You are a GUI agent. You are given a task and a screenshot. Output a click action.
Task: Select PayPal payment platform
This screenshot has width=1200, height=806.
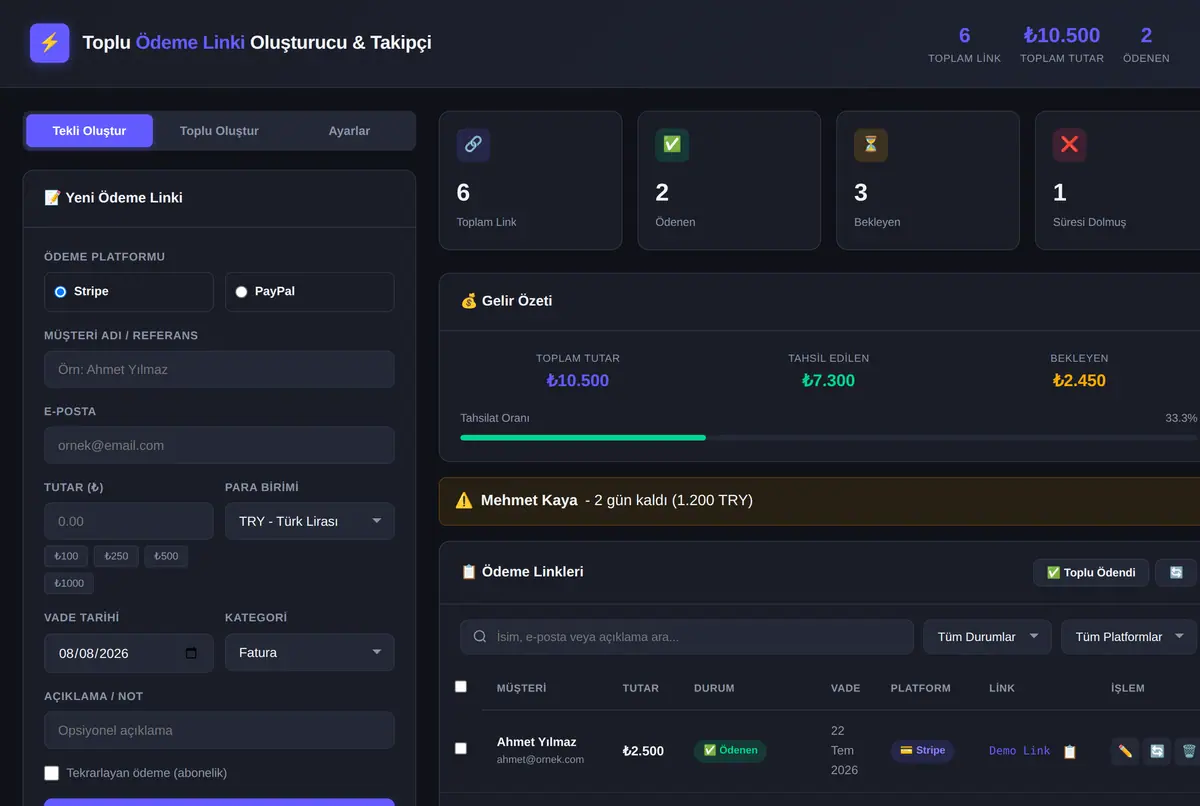(x=310, y=292)
